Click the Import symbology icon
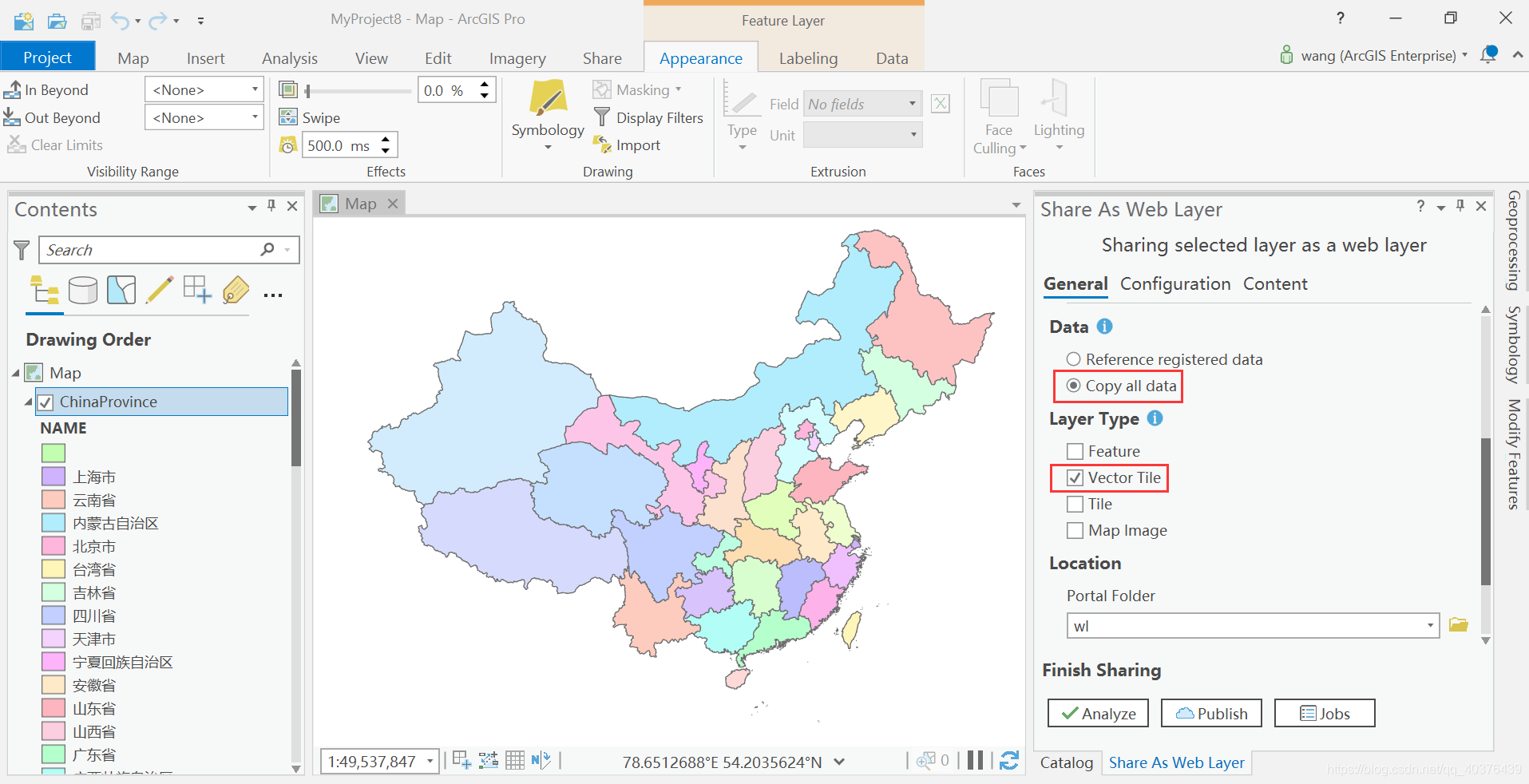The height and width of the screenshot is (784, 1529). [x=602, y=145]
